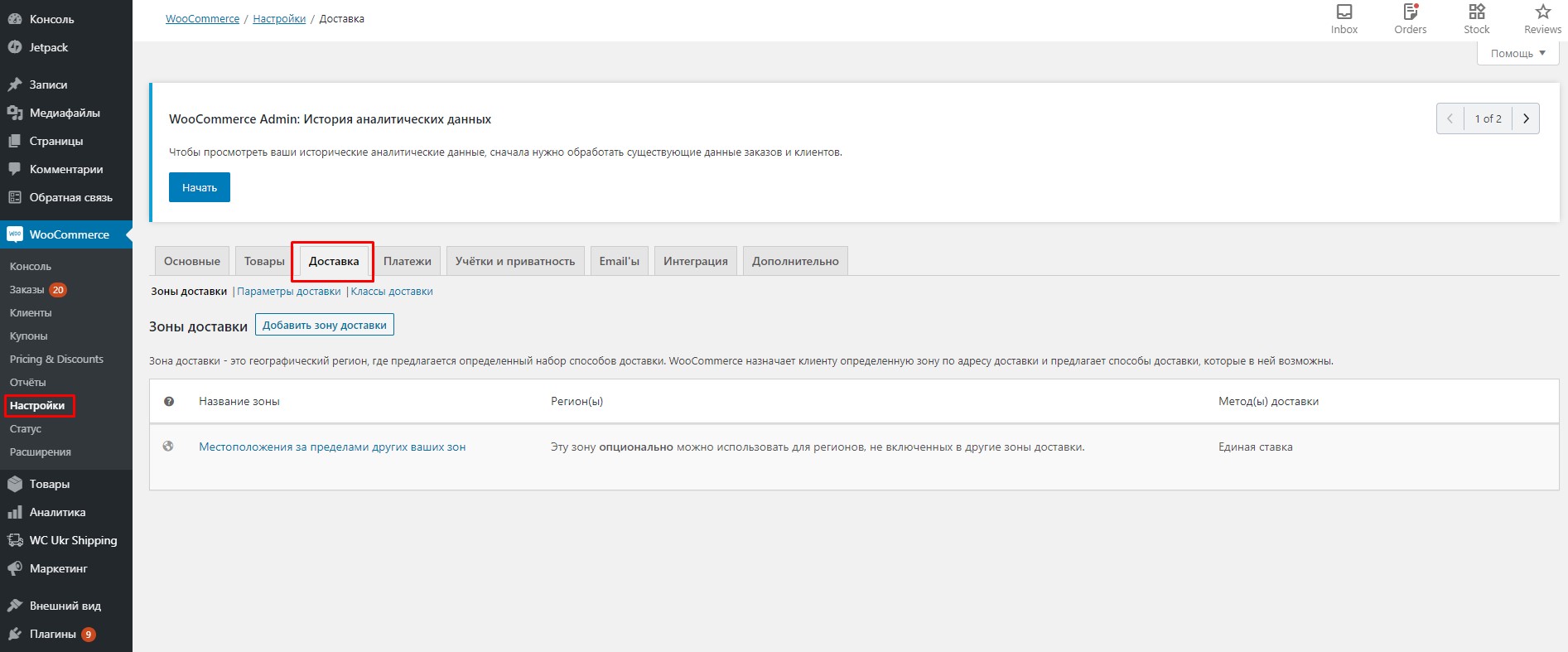Open Jetpack from the sidebar
The image size is (1568, 652).
coord(48,47)
